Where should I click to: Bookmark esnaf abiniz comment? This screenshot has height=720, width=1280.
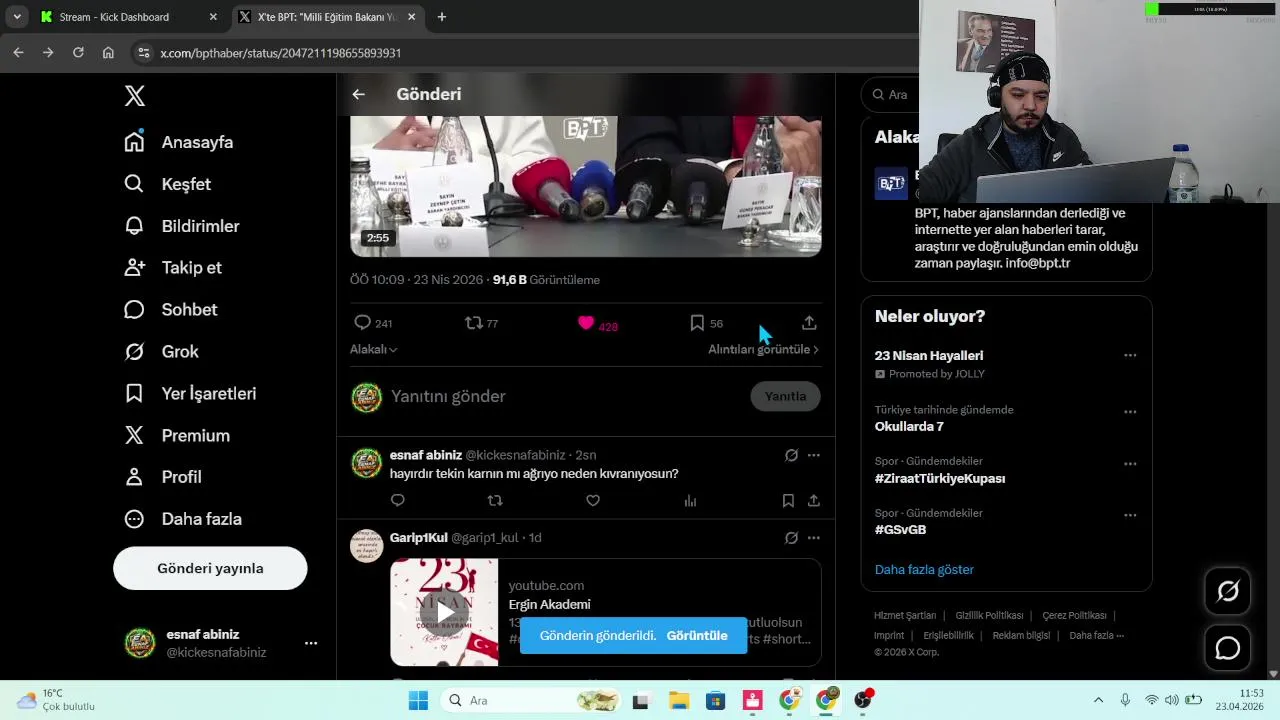click(x=788, y=500)
